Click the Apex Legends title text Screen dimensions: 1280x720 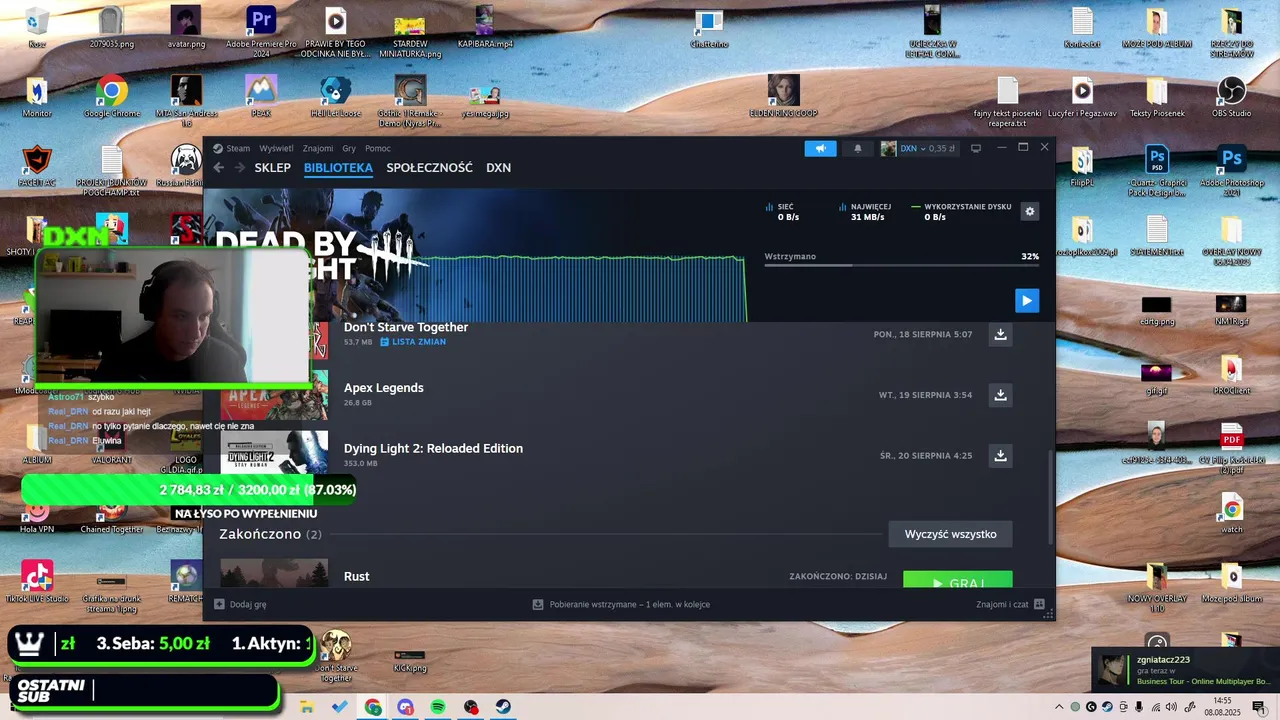[x=383, y=388]
